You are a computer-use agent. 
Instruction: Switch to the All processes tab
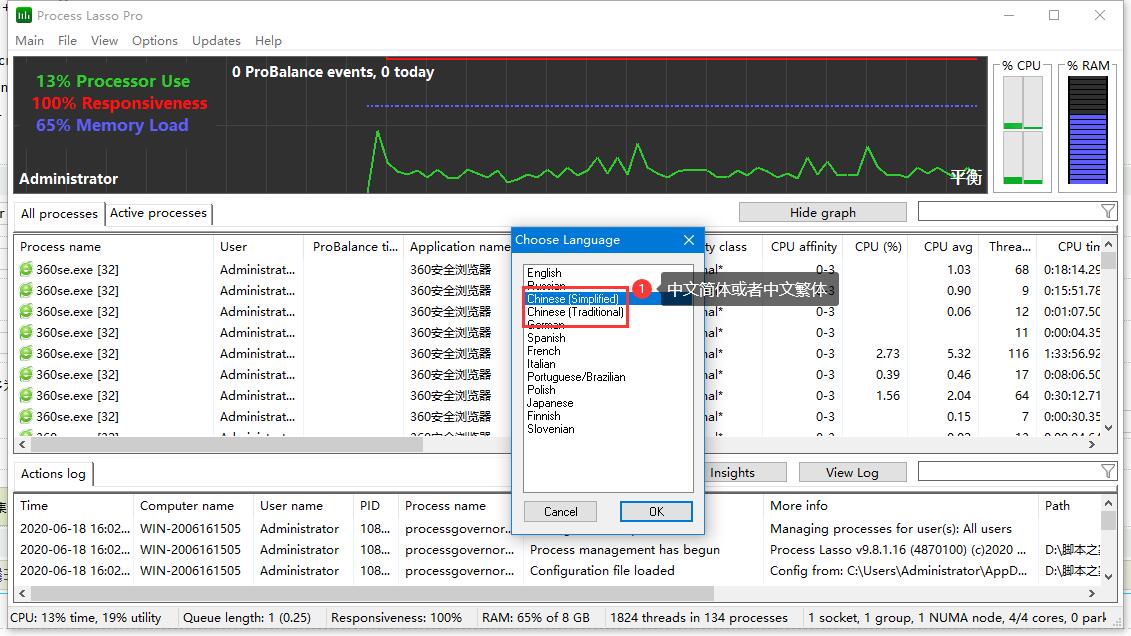click(59, 213)
